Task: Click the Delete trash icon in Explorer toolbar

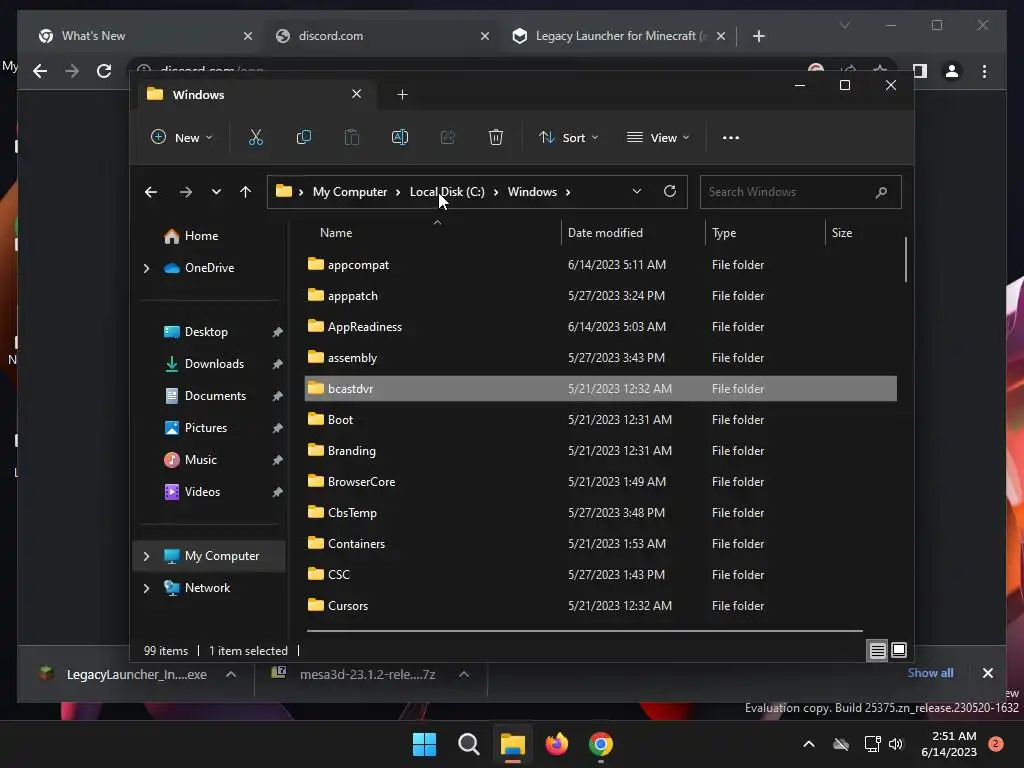Action: [x=496, y=137]
